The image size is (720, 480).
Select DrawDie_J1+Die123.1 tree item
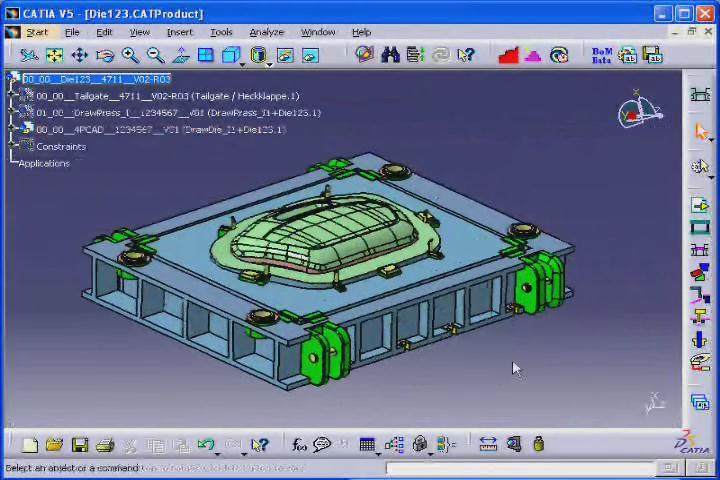click(x=161, y=130)
